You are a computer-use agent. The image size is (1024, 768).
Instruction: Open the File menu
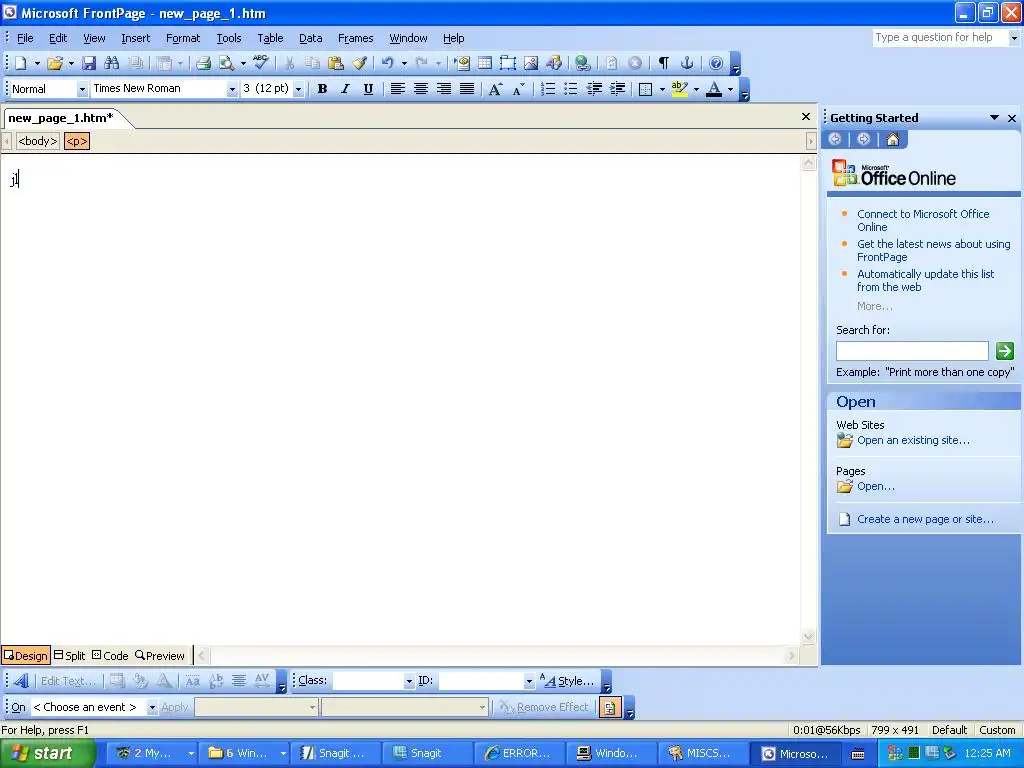[25, 38]
